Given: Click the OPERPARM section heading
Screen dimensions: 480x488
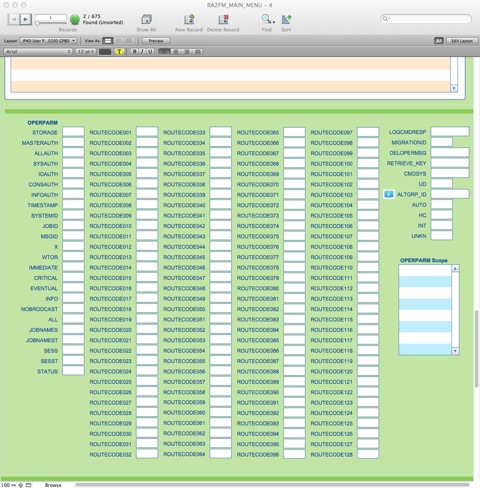Looking at the screenshot, I should click(43, 122).
